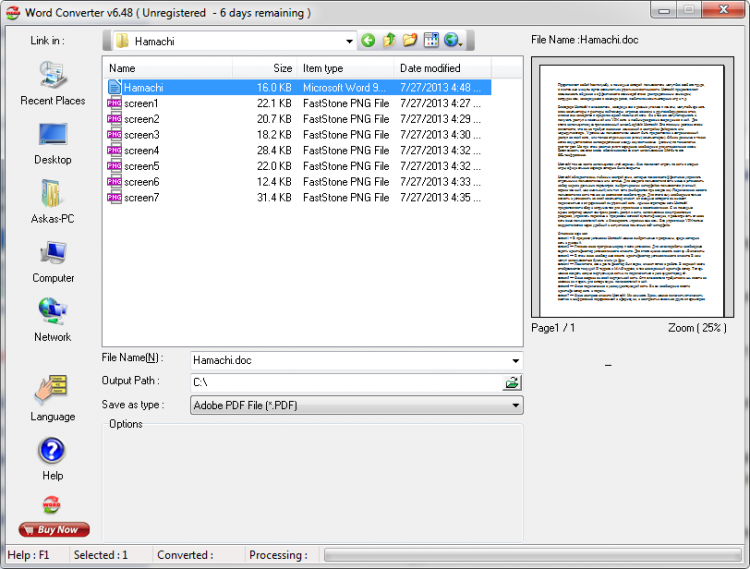Select the Hamachi Word document

pyautogui.click(x=298, y=88)
